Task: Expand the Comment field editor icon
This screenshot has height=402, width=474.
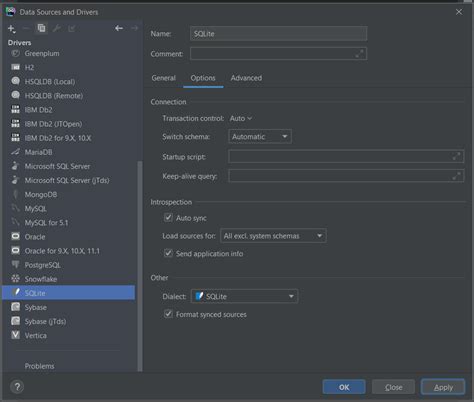Action: pyautogui.click(x=359, y=54)
